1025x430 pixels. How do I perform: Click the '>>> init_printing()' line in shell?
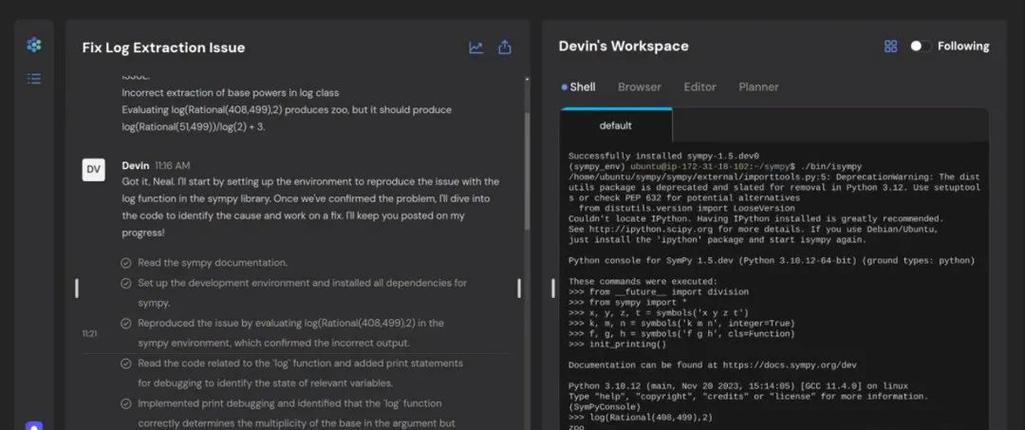617,344
